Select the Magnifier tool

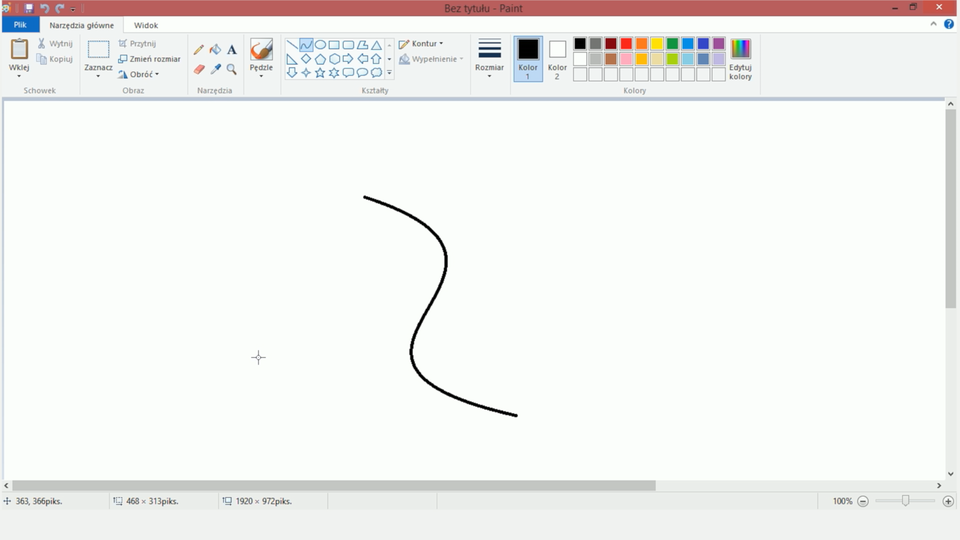coord(231,69)
